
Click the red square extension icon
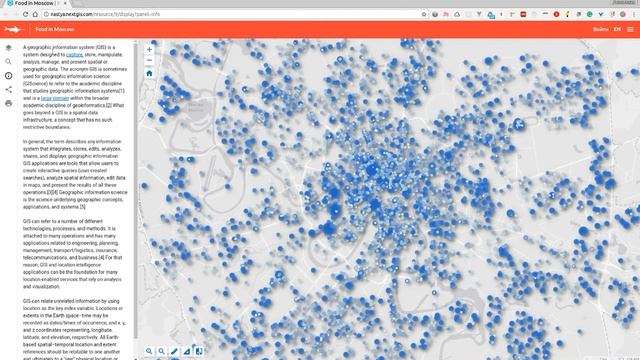pyautogui.click(x=523, y=14)
